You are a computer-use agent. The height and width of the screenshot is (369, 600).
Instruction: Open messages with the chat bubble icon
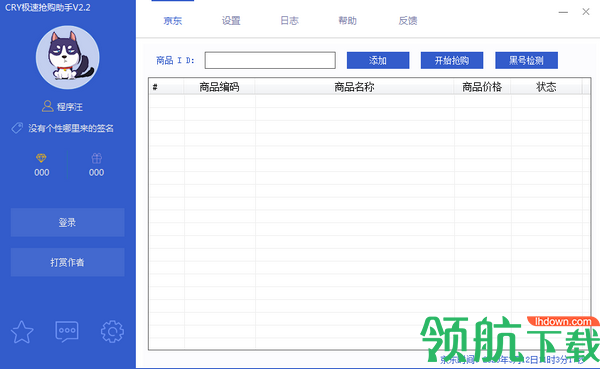click(67, 331)
